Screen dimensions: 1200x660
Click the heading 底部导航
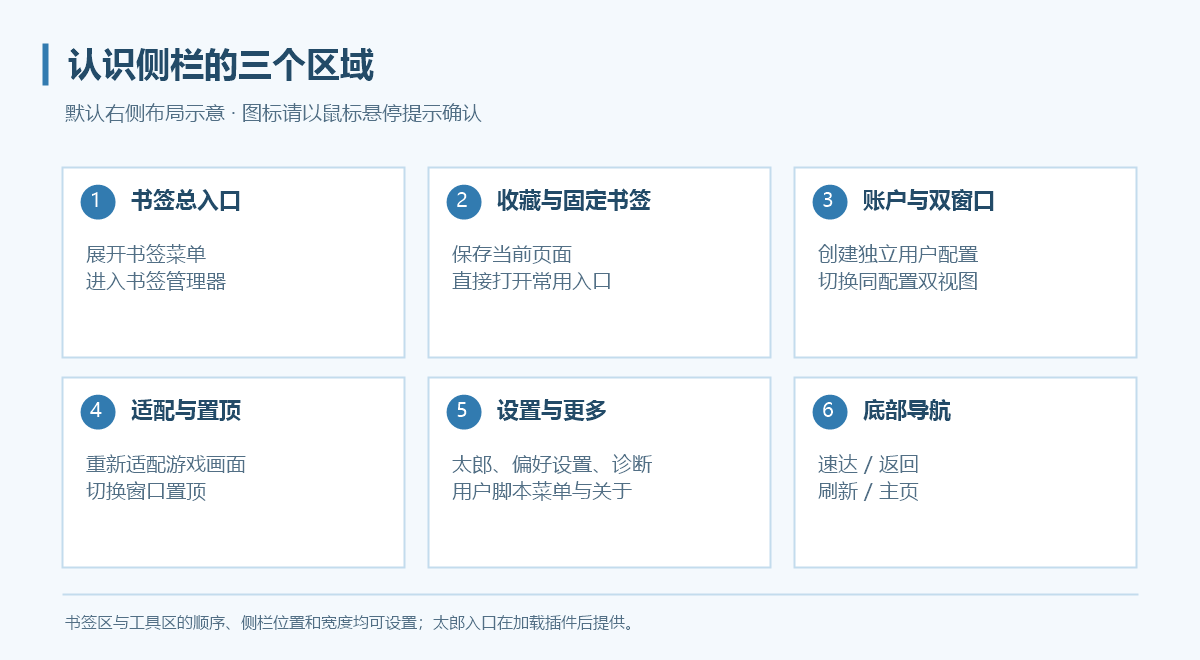(907, 411)
